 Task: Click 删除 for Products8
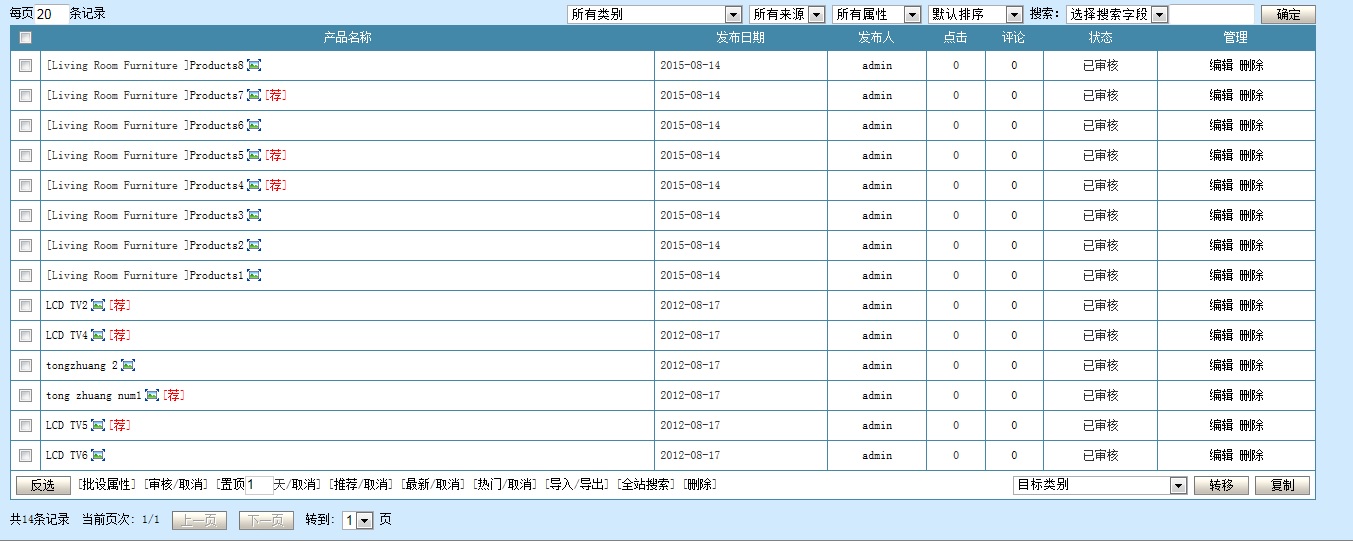(1251, 66)
